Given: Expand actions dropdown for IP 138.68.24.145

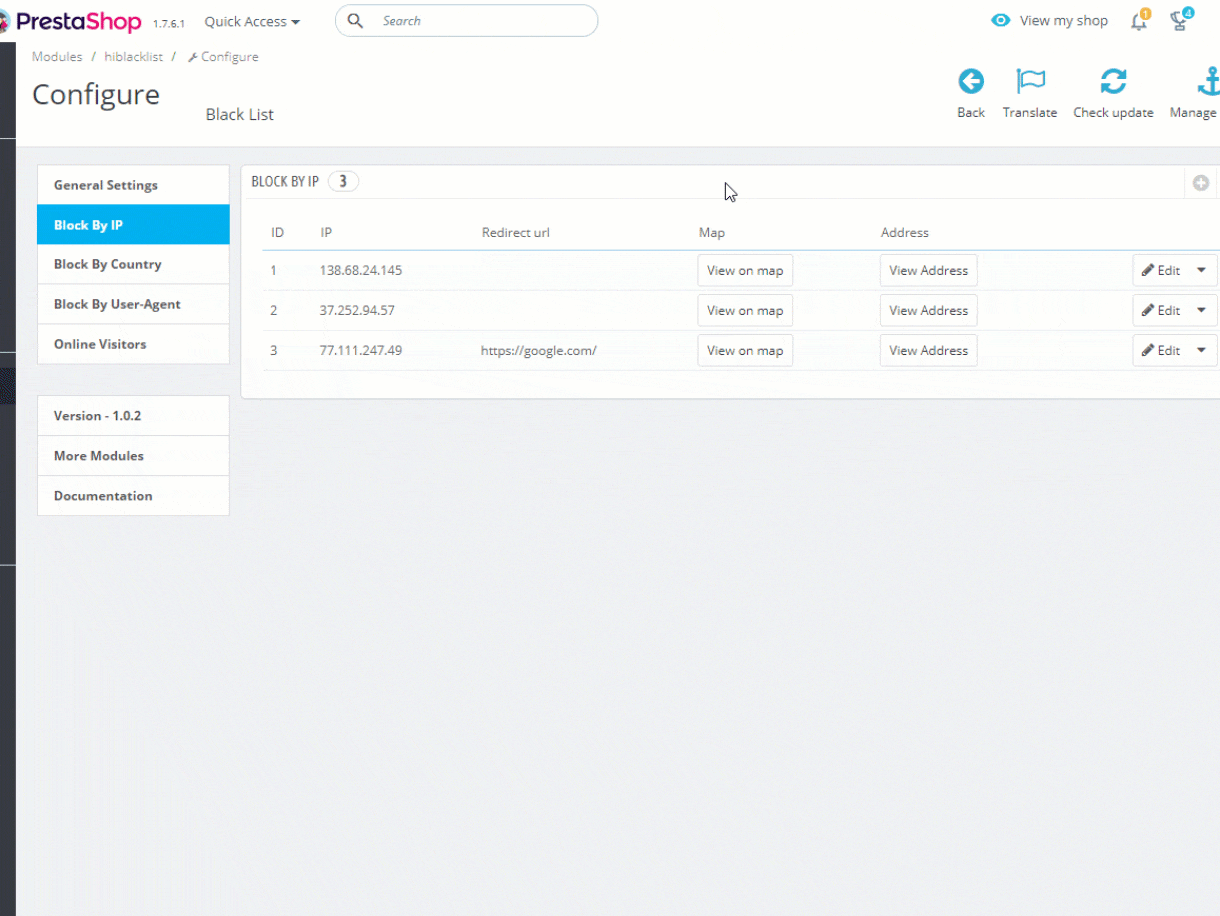Looking at the screenshot, I should click(1201, 270).
